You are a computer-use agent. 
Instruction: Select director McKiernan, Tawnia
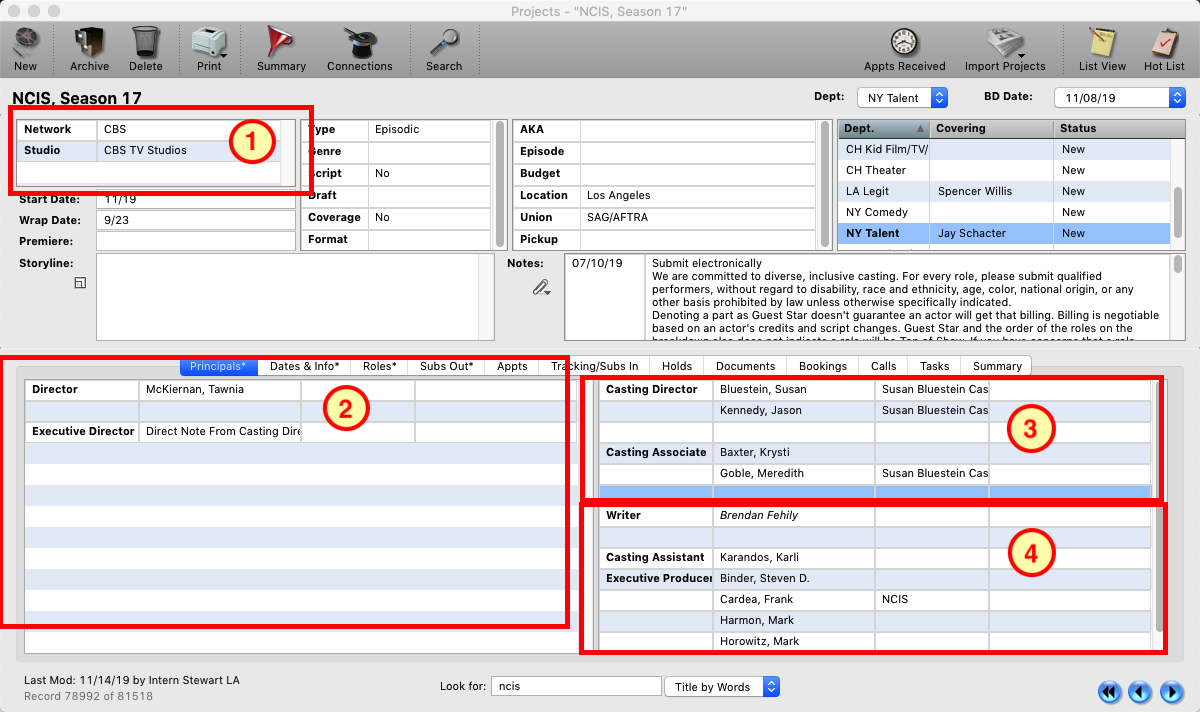(195, 389)
